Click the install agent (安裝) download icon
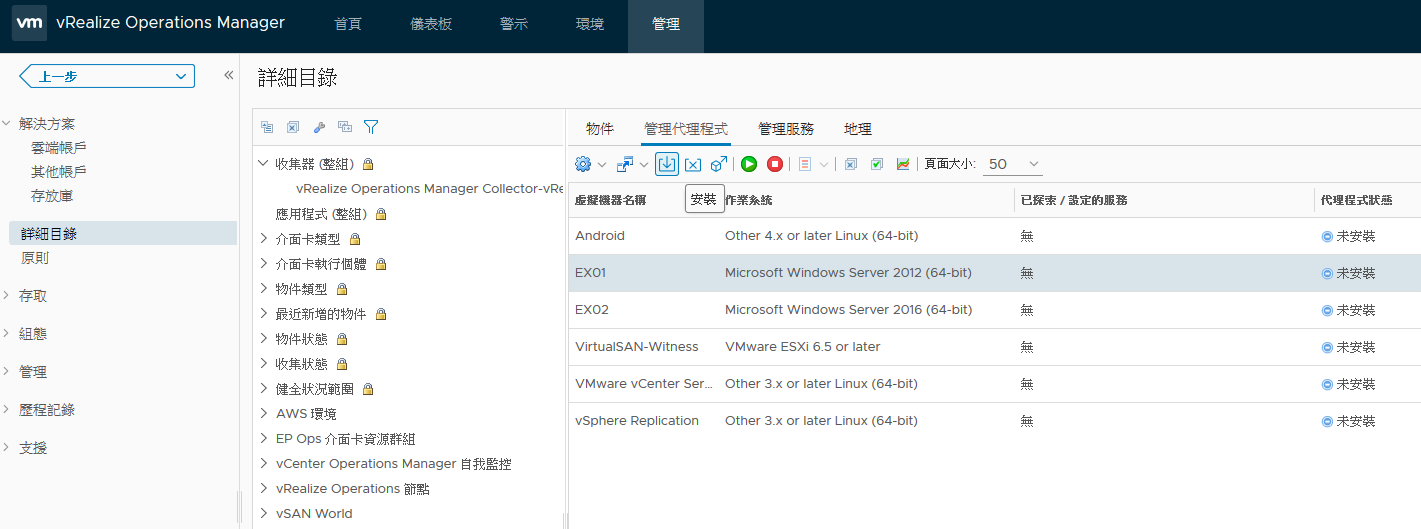Image resolution: width=1421 pixels, height=529 pixels. (x=667, y=164)
